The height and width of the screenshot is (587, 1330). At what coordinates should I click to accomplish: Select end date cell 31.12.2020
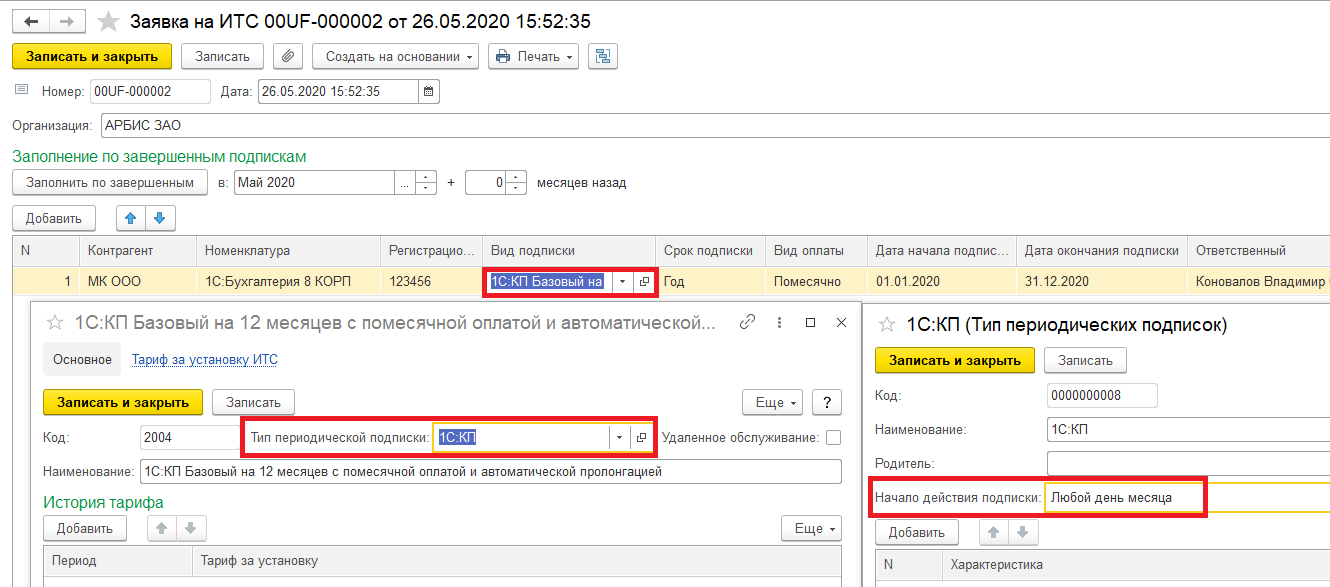[x=1101, y=282]
